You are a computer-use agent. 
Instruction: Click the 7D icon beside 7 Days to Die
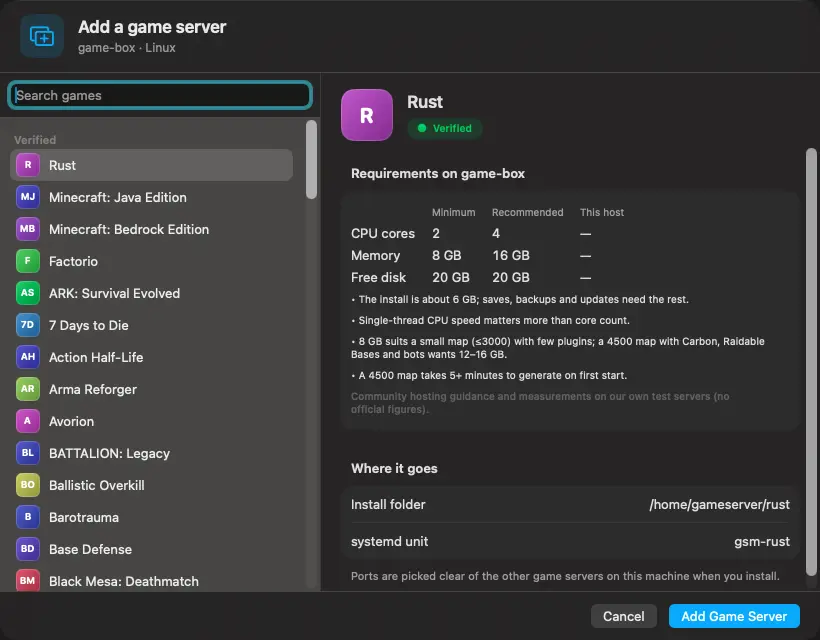[x=28, y=325]
